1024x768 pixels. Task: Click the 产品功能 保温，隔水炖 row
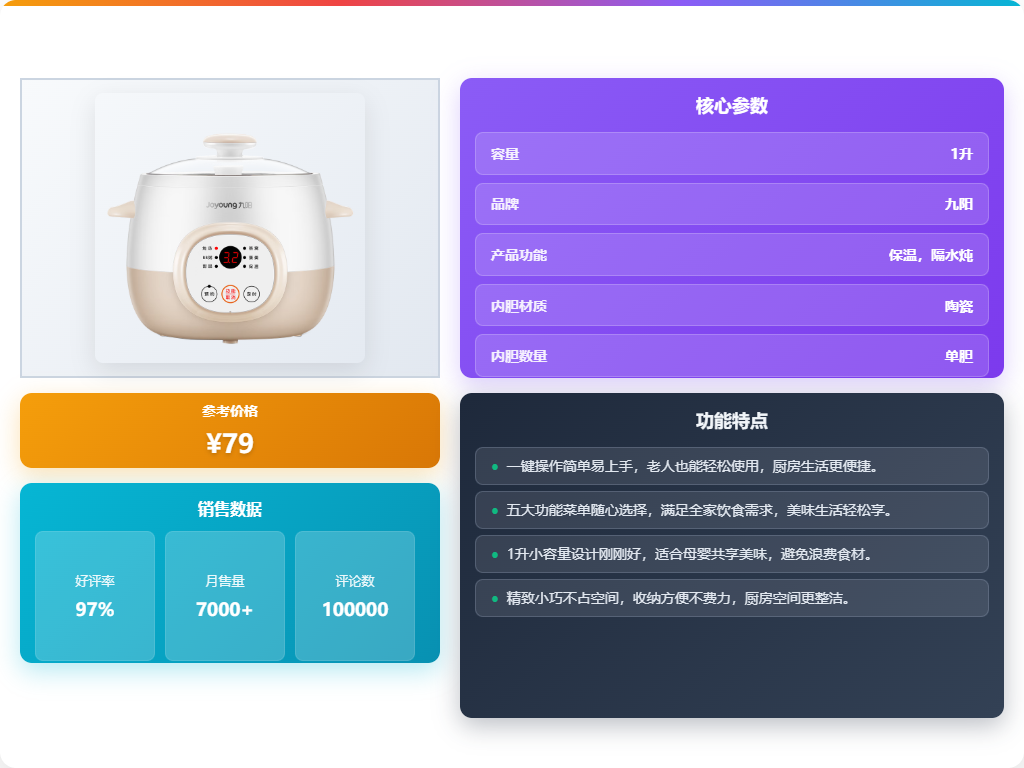[731, 255]
